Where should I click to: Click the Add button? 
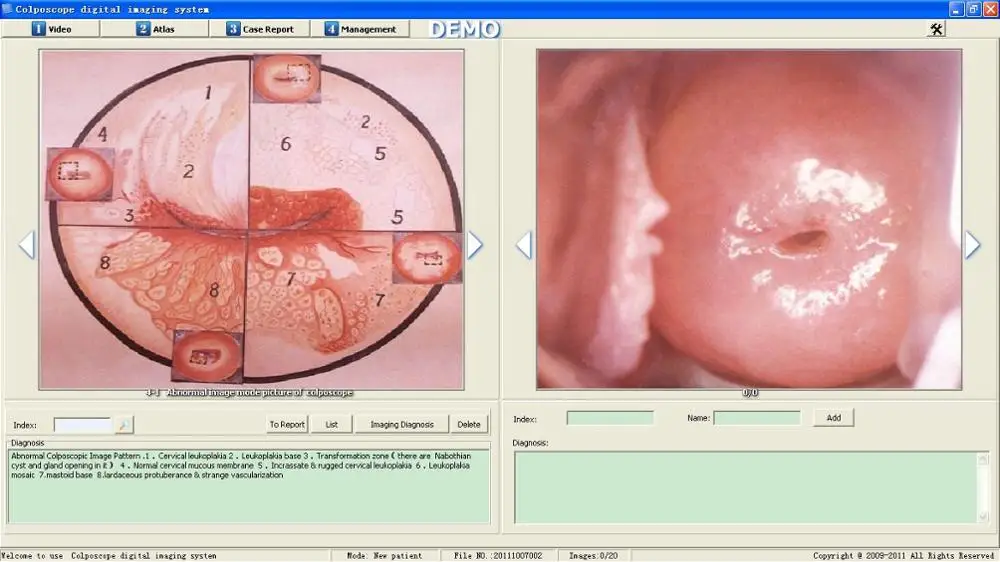pyautogui.click(x=833, y=418)
